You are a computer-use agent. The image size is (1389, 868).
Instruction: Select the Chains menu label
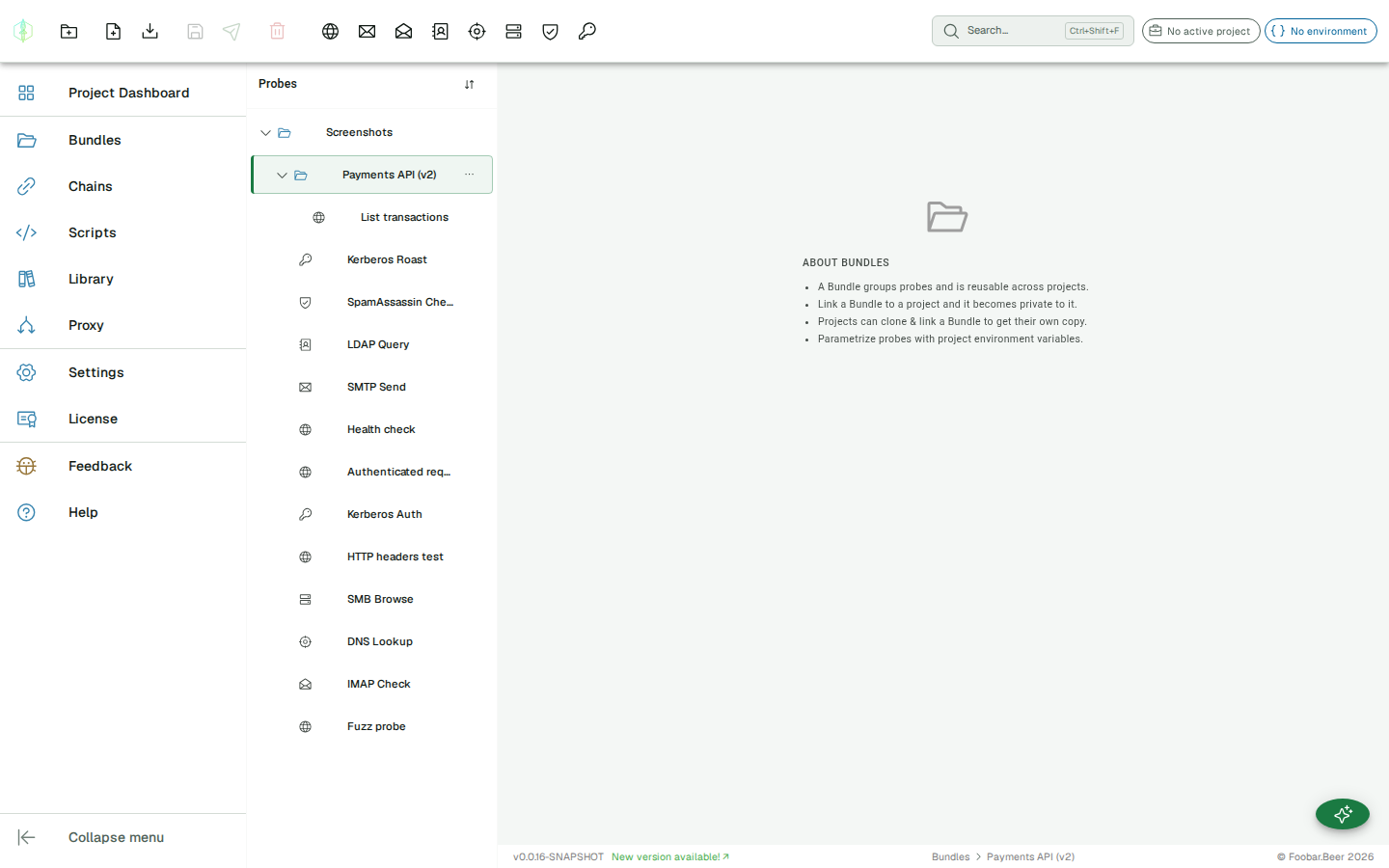coord(91,186)
